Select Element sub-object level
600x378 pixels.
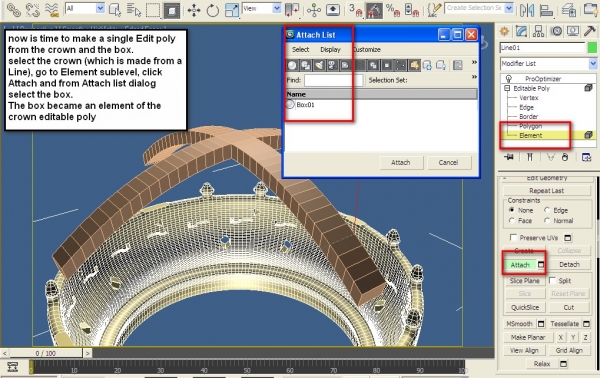(x=530, y=135)
